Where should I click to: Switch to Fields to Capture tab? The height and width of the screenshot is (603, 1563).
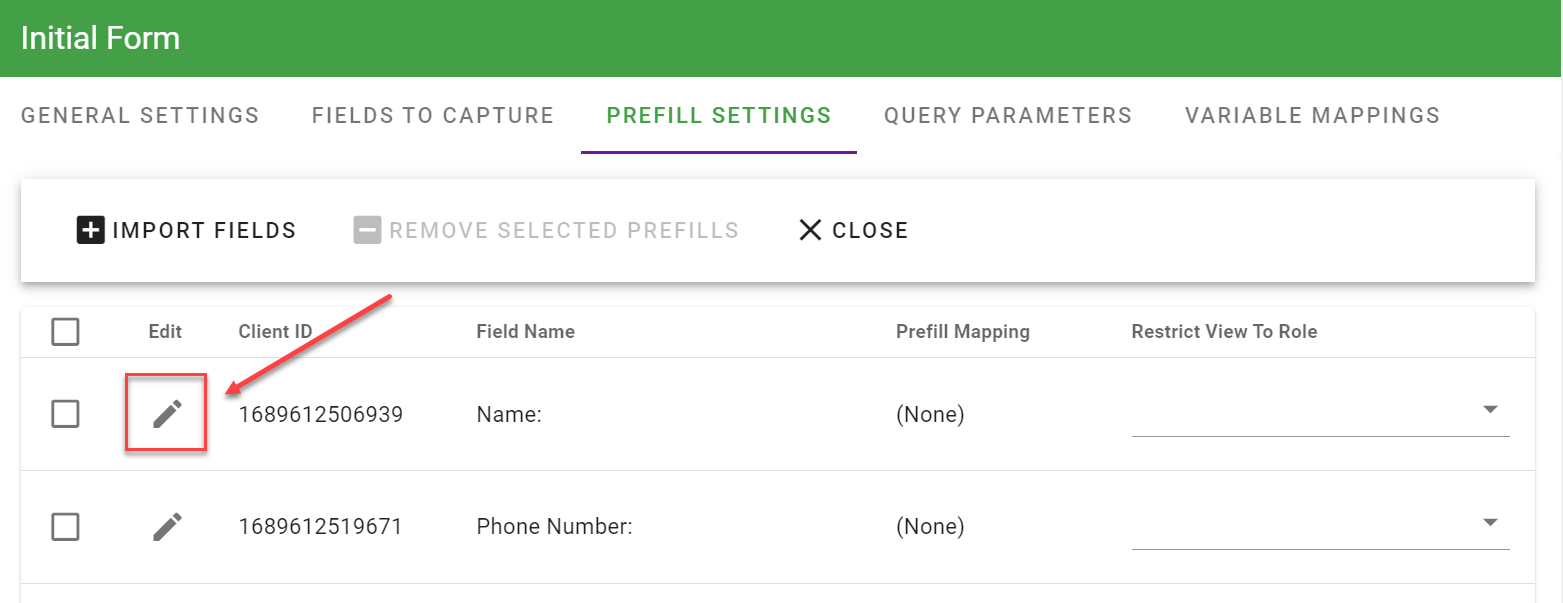[433, 115]
